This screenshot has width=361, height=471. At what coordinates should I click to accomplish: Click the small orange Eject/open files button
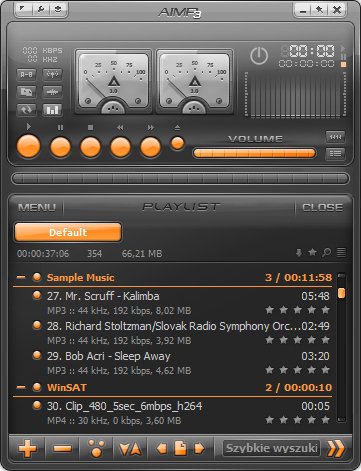[x=177, y=143]
